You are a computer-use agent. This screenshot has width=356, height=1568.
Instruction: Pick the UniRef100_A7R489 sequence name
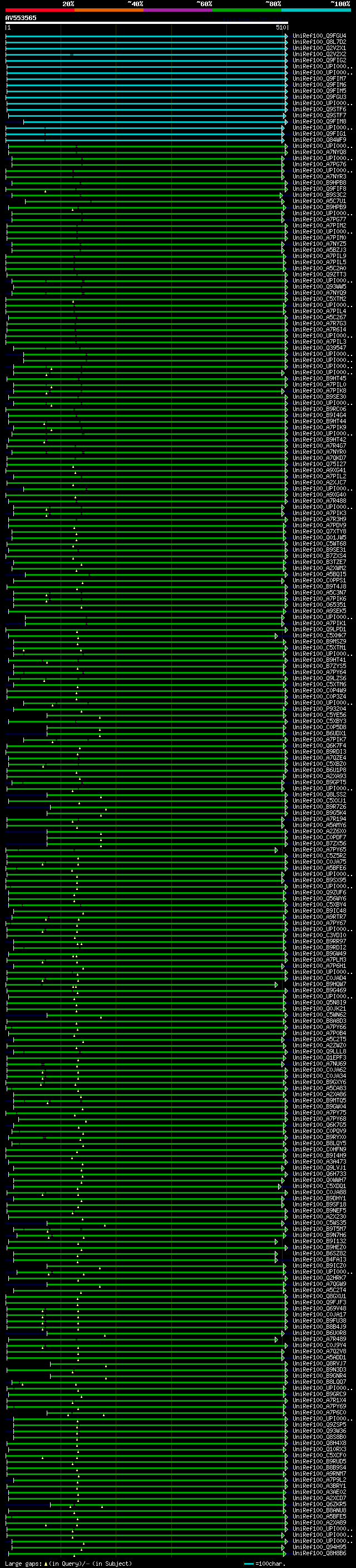coord(319,1339)
